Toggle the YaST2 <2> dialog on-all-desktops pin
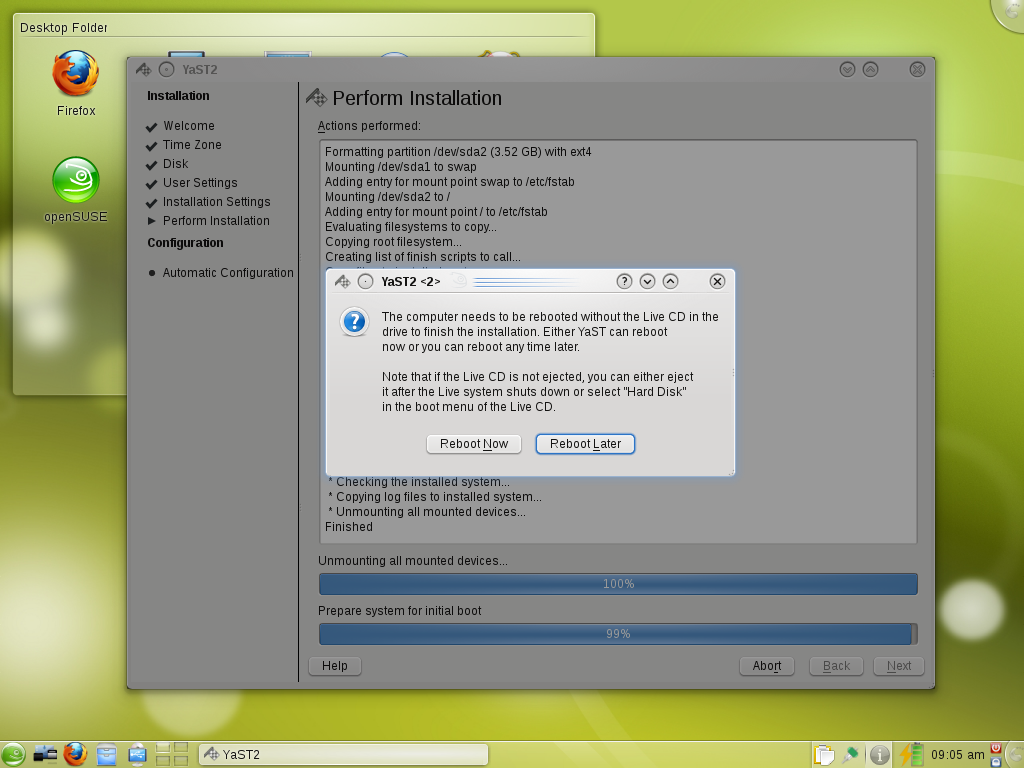Image resolution: width=1024 pixels, height=768 pixels. click(x=366, y=281)
